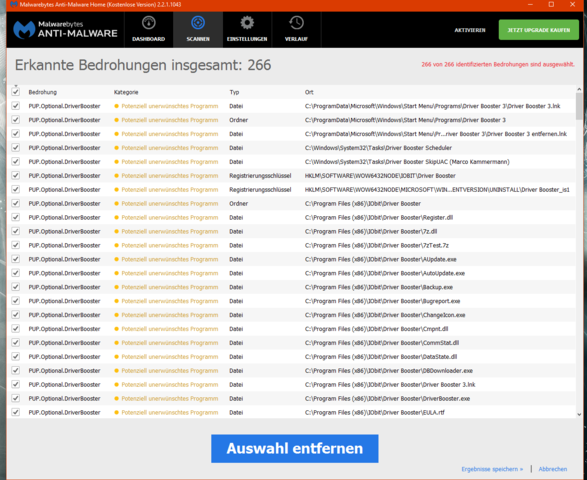Select the Cmpnt.dll path text
Viewport: 587px width, 480px height.
click(x=376, y=329)
